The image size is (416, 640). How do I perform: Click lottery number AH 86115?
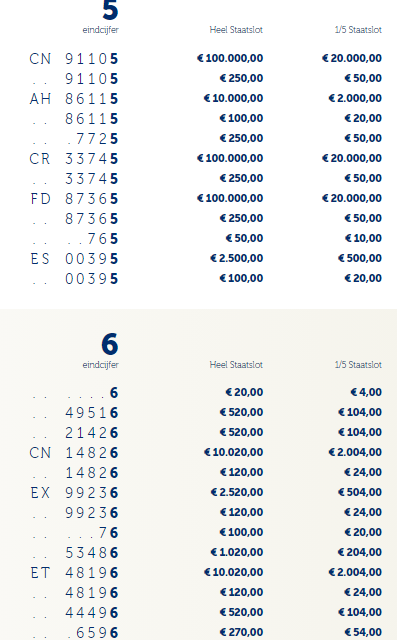74,99
